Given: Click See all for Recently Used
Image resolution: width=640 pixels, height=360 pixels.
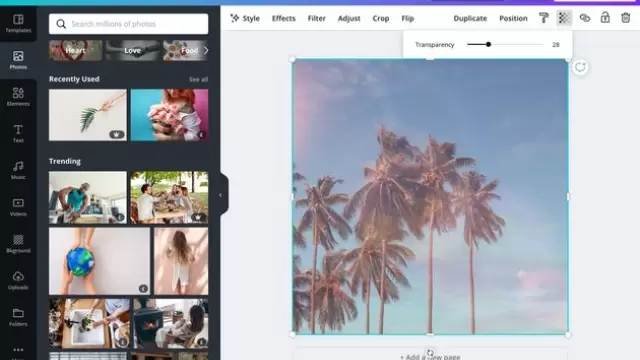Looking at the screenshot, I should 198,79.
